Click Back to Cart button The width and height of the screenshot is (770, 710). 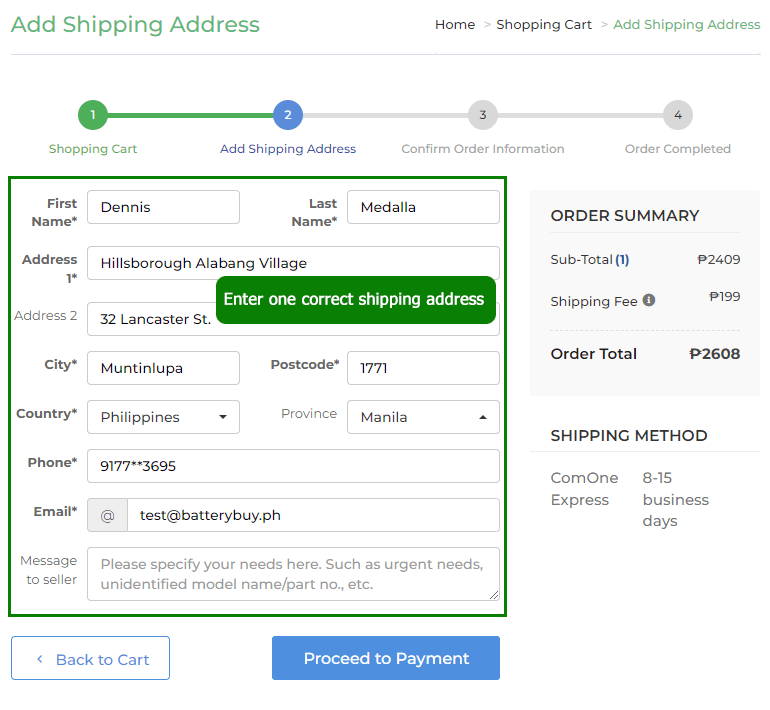(x=90, y=658)
